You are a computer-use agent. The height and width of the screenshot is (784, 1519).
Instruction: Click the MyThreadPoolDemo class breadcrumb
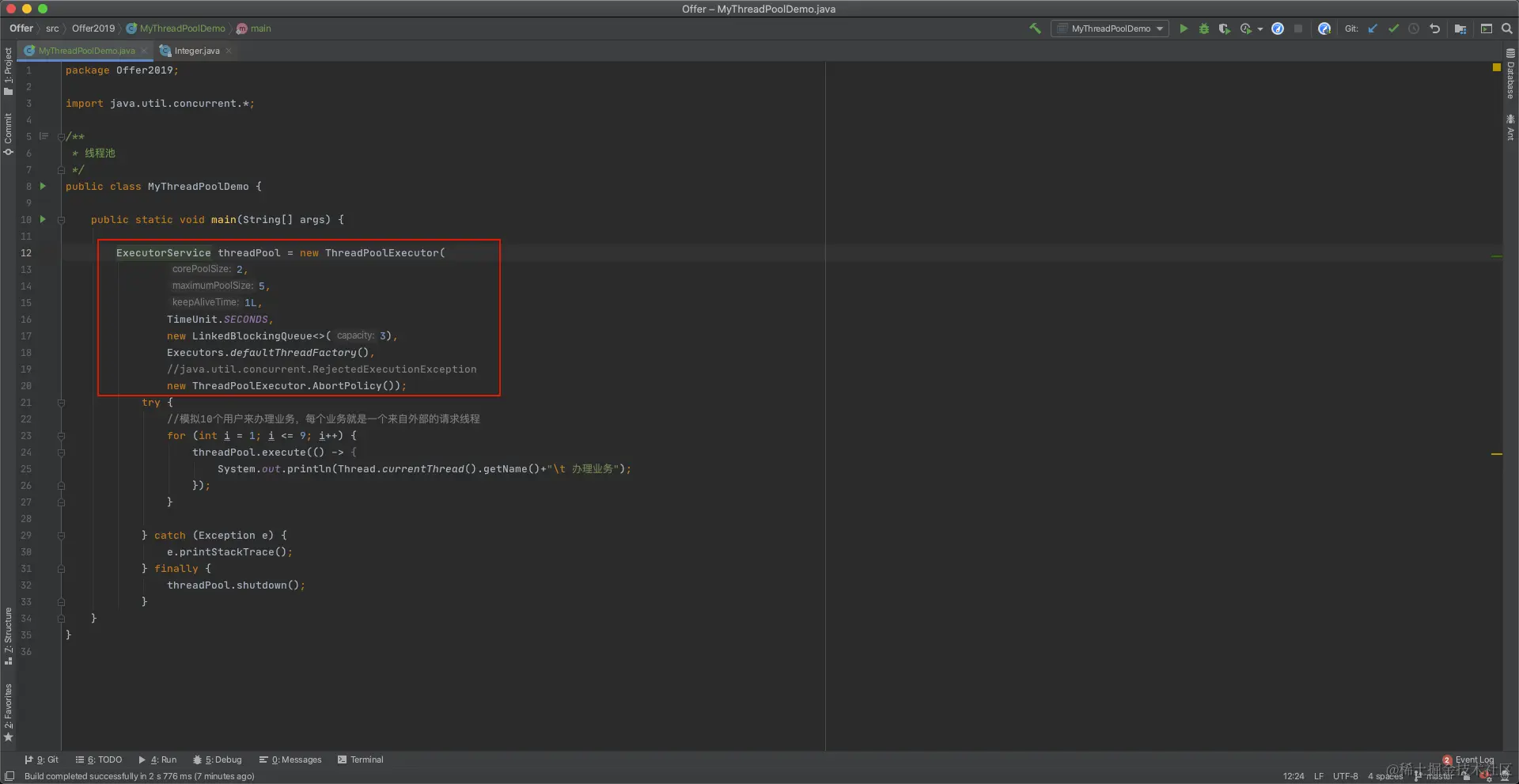coord(176,28)
